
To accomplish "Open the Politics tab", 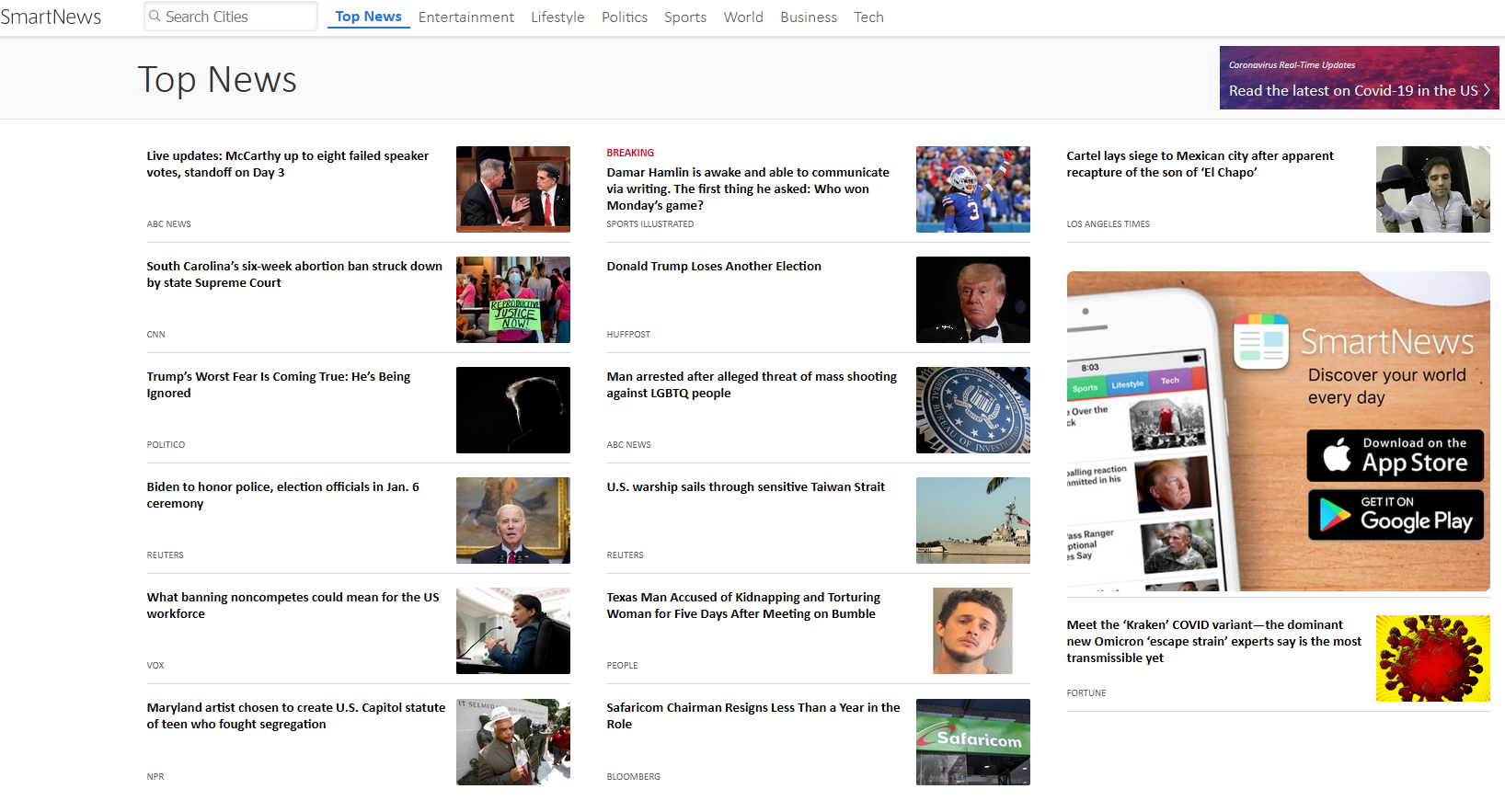I will coord(624,17).
